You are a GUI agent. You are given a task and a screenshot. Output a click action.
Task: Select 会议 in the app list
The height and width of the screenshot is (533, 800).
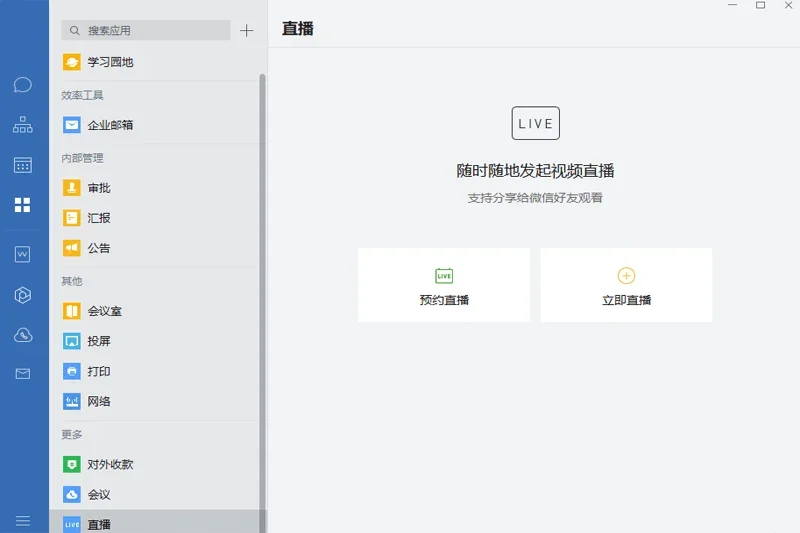(x=158, y=494)
